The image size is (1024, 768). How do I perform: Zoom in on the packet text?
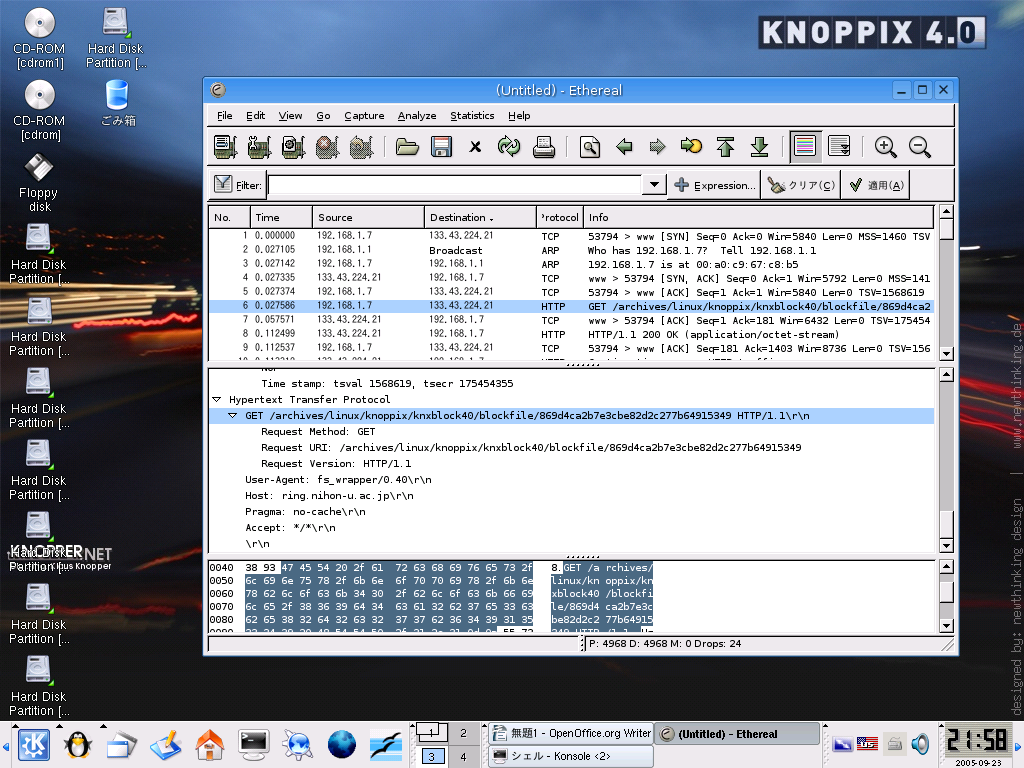(886, 146)
